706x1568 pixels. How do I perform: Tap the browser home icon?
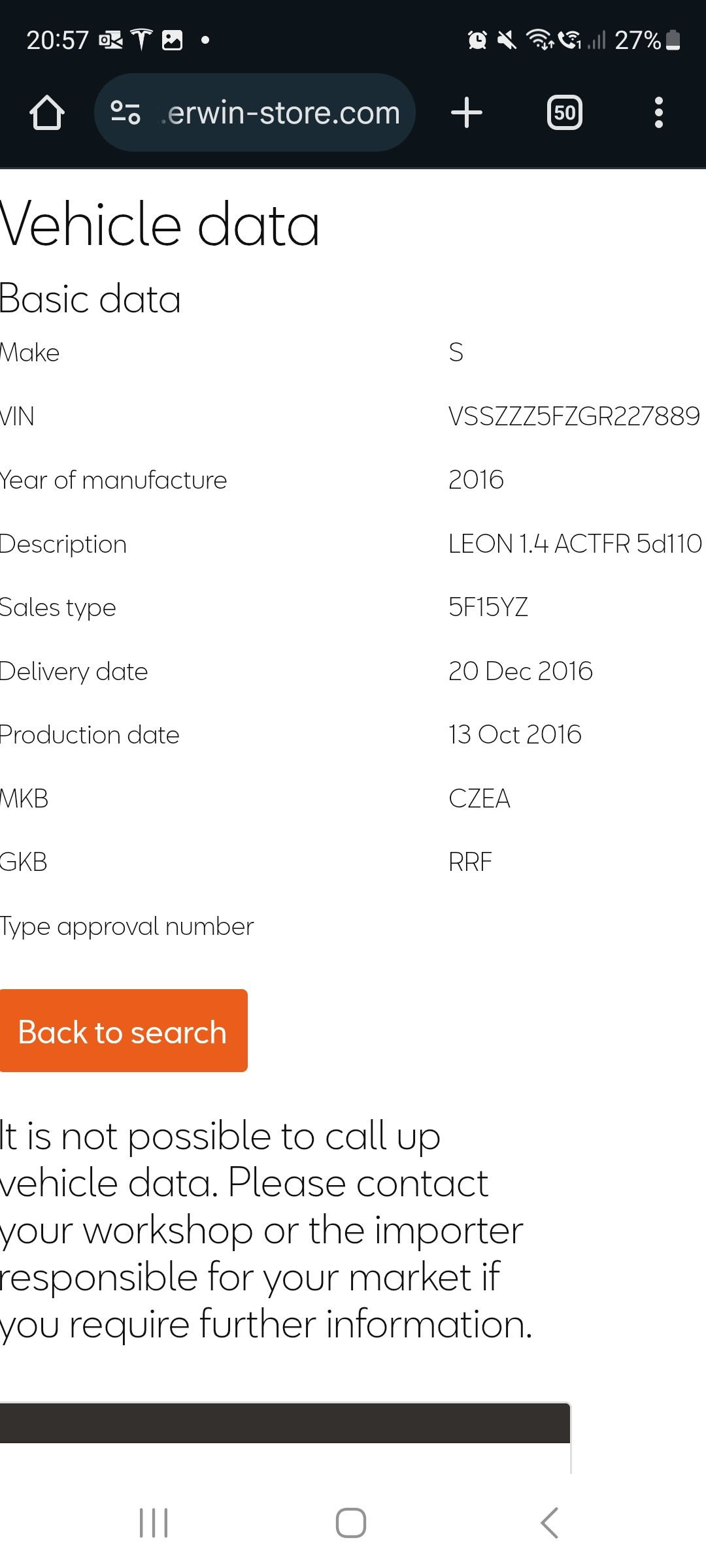click(x=47, y=113)
